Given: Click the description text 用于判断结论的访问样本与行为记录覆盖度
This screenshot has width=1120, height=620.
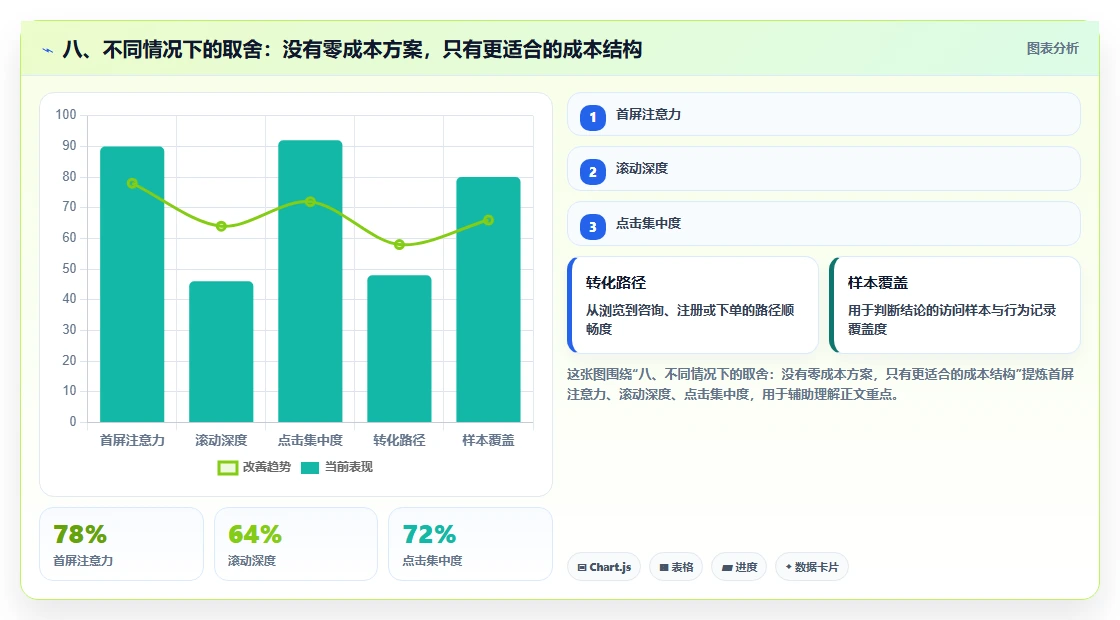Looking at the screenshot, I should (x=952, y=319).
